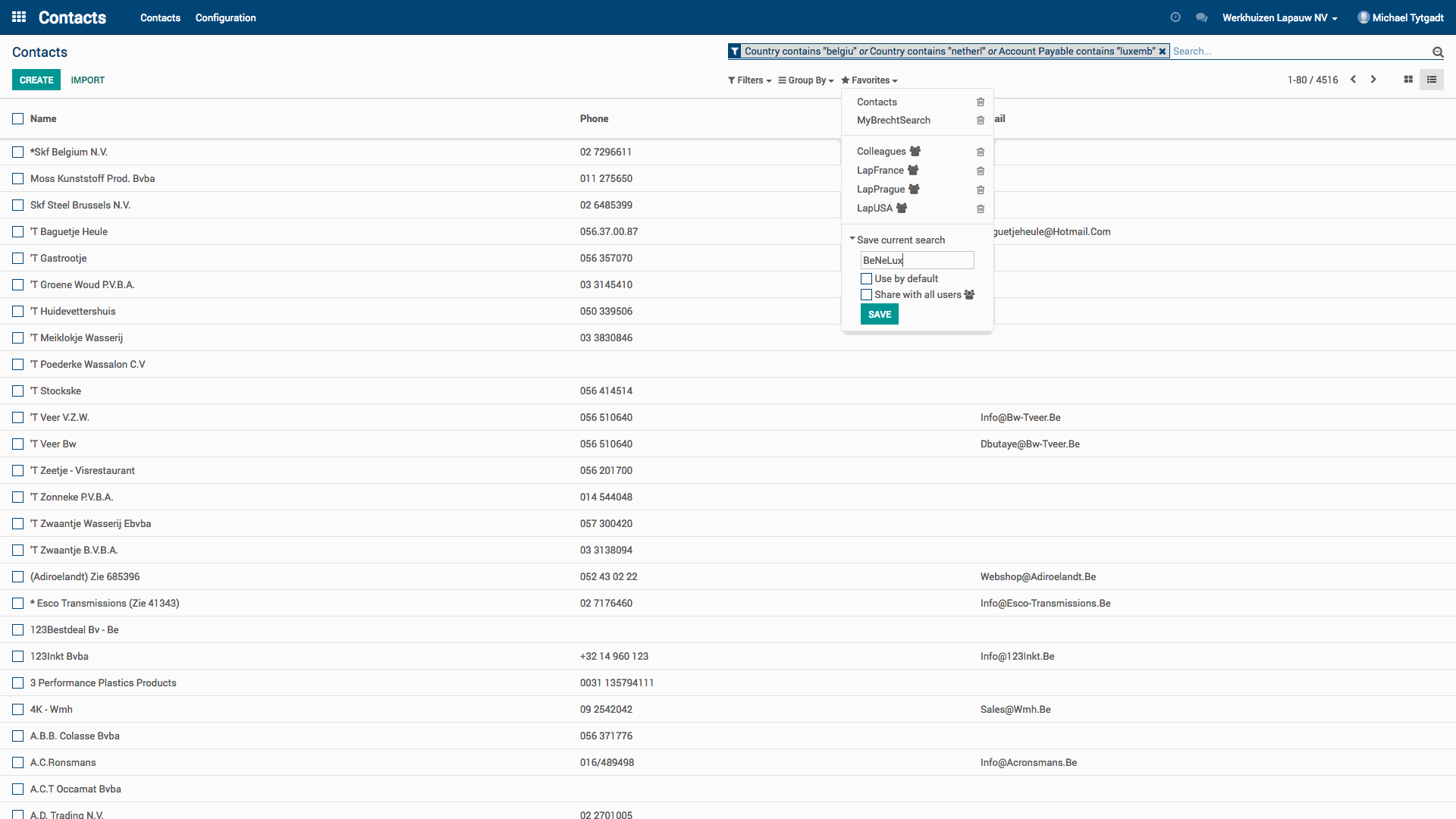The image size is (1456, 819).
Task: Switch to list view
Action: click(x=1432, y=80)
